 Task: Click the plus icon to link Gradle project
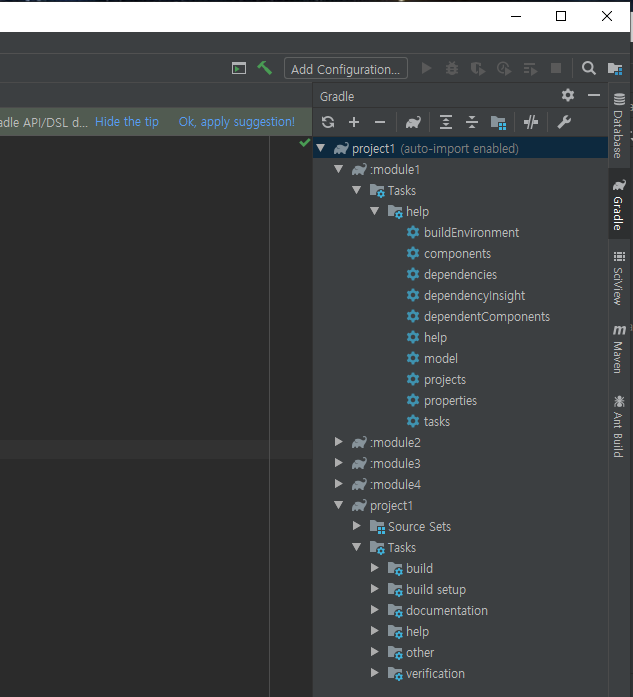point(354,122)
